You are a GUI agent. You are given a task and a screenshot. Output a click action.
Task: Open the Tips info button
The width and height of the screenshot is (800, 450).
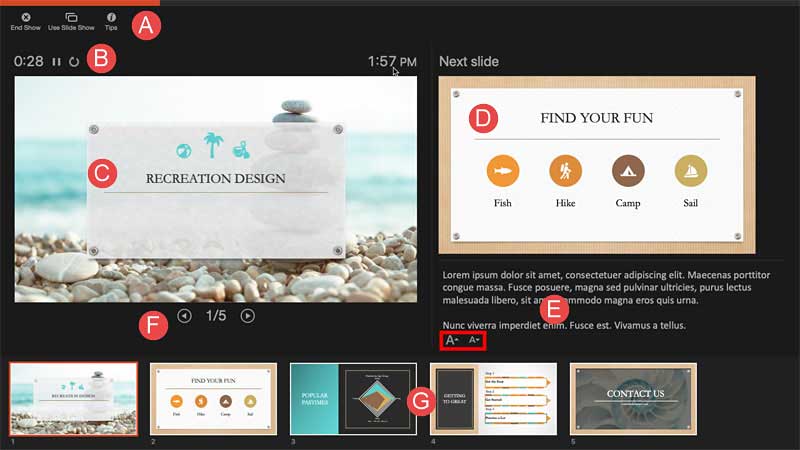coord(111,22)
